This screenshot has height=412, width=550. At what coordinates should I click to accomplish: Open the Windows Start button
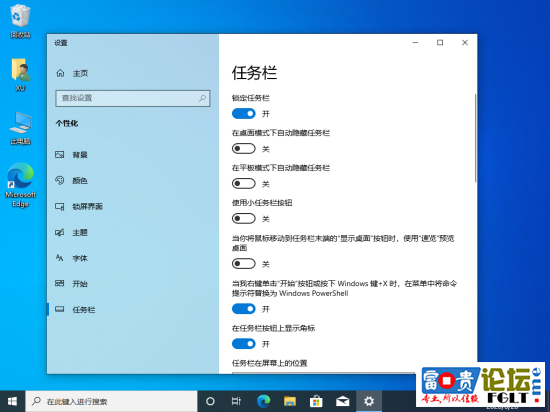coord(12,401)
